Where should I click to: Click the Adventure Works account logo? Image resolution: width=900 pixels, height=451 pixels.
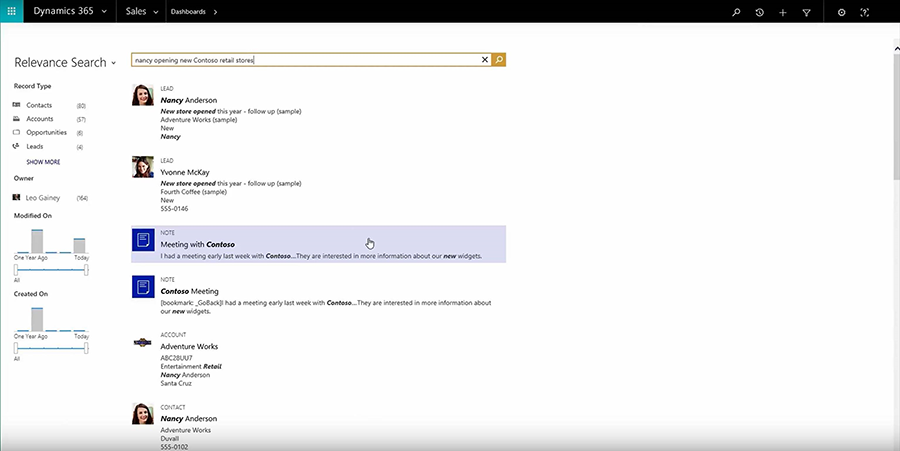pyautogui.click(x=142, y=343)
